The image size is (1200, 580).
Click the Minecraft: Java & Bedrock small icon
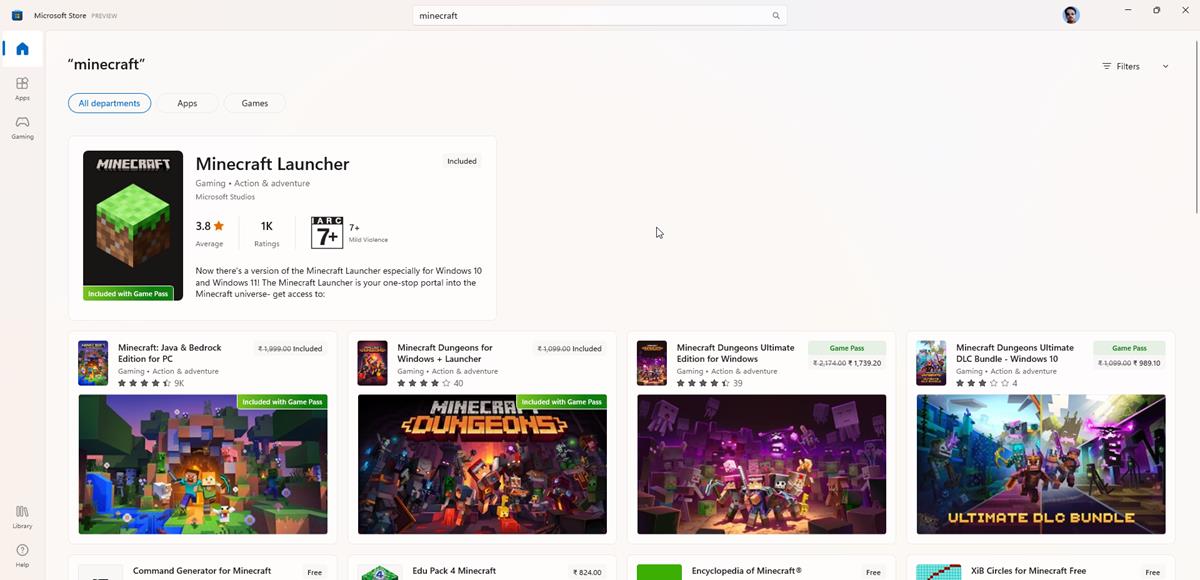pyautogui.click(x=93, y=362)
